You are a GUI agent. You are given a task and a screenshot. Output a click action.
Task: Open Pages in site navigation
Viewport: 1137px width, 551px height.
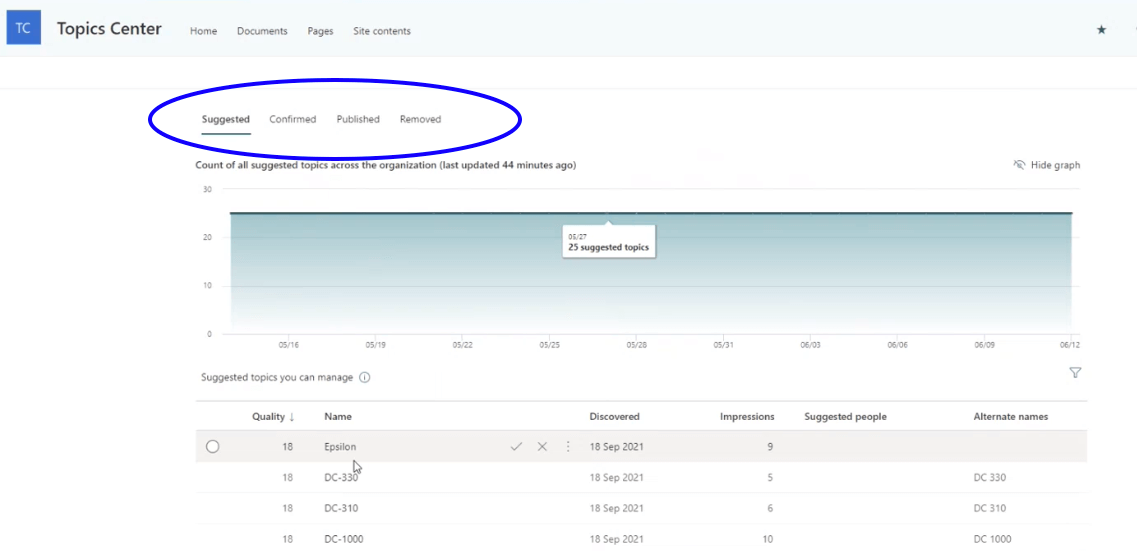coord(321,31)
